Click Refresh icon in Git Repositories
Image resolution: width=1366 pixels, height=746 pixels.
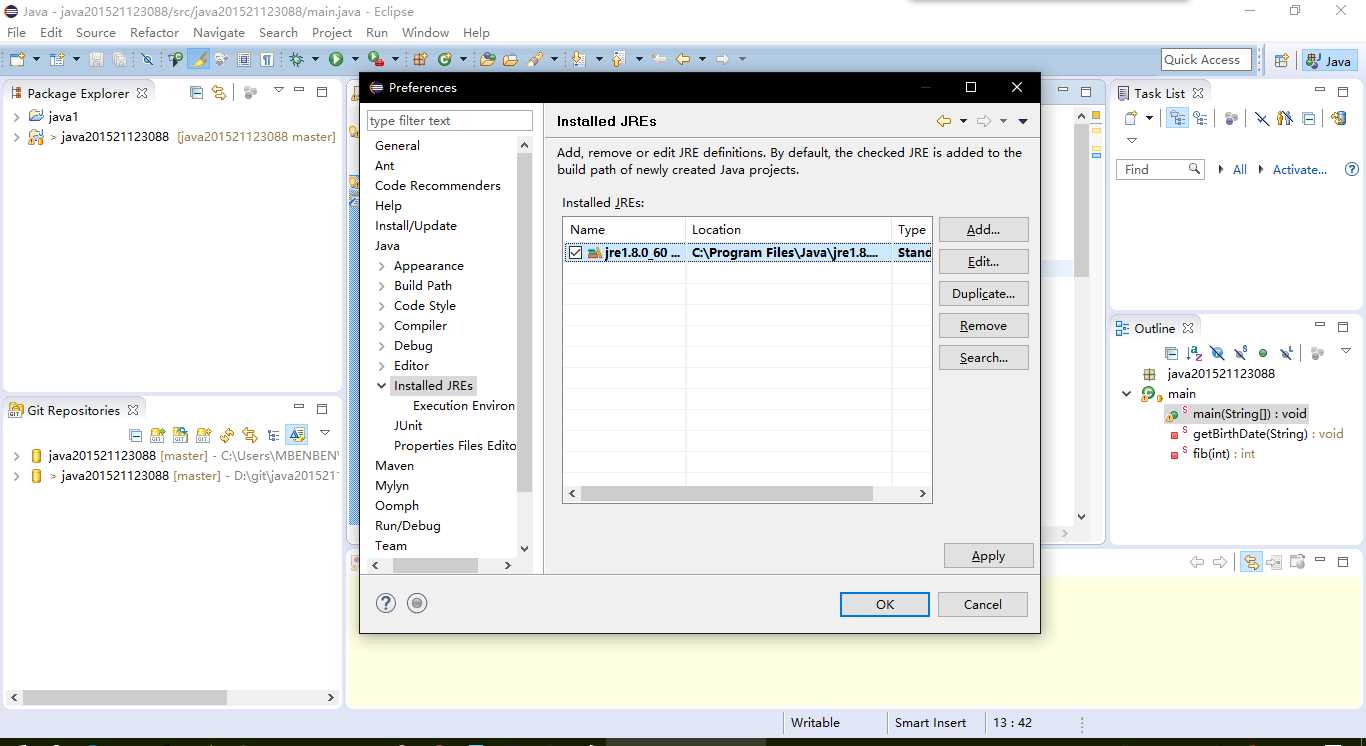tap(227, 435)
